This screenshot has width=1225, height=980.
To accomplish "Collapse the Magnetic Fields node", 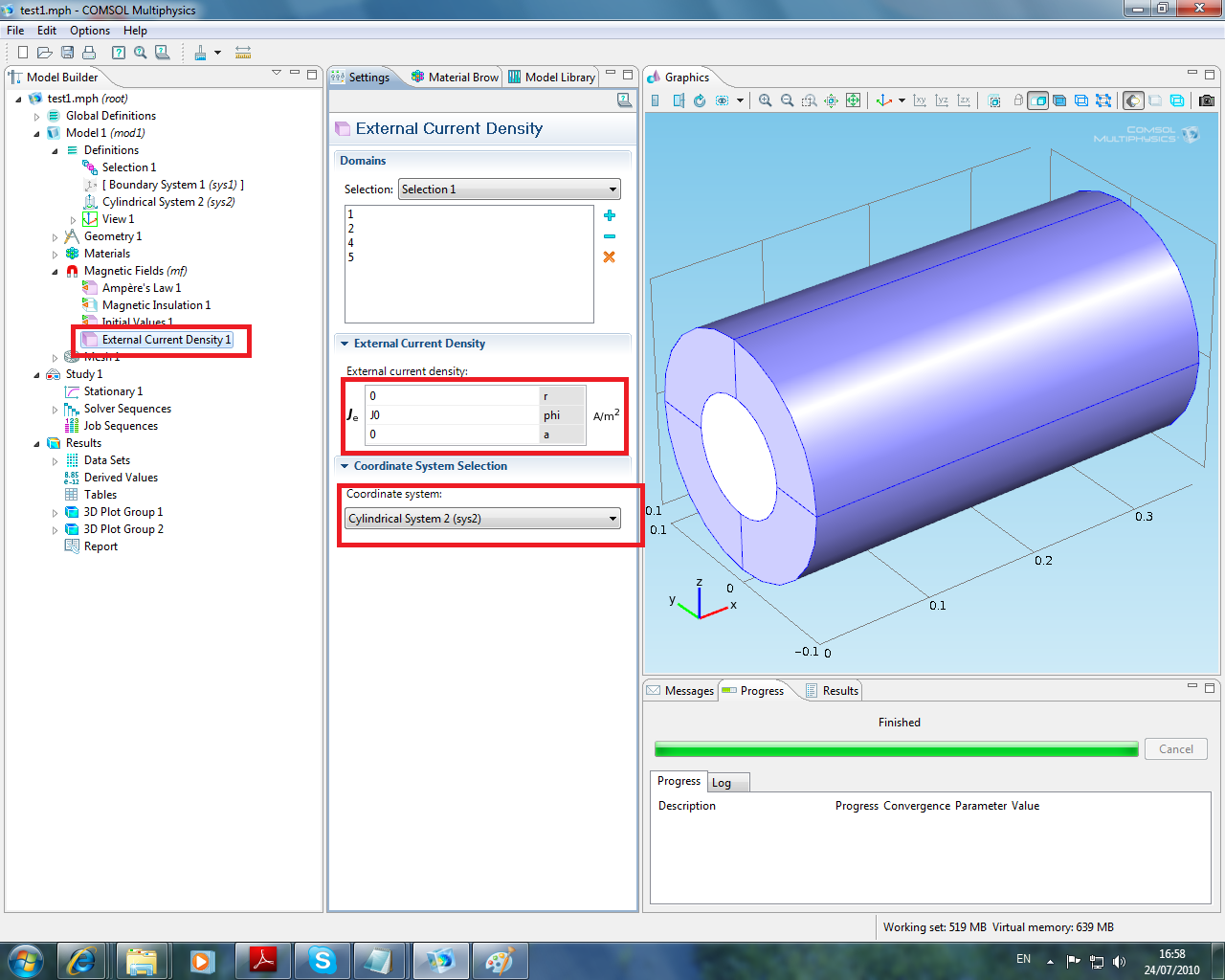I will pos(56,272).
